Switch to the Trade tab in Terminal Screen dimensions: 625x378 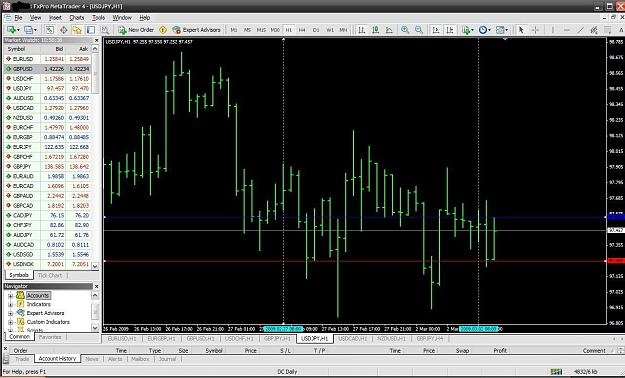click(22, 359)
